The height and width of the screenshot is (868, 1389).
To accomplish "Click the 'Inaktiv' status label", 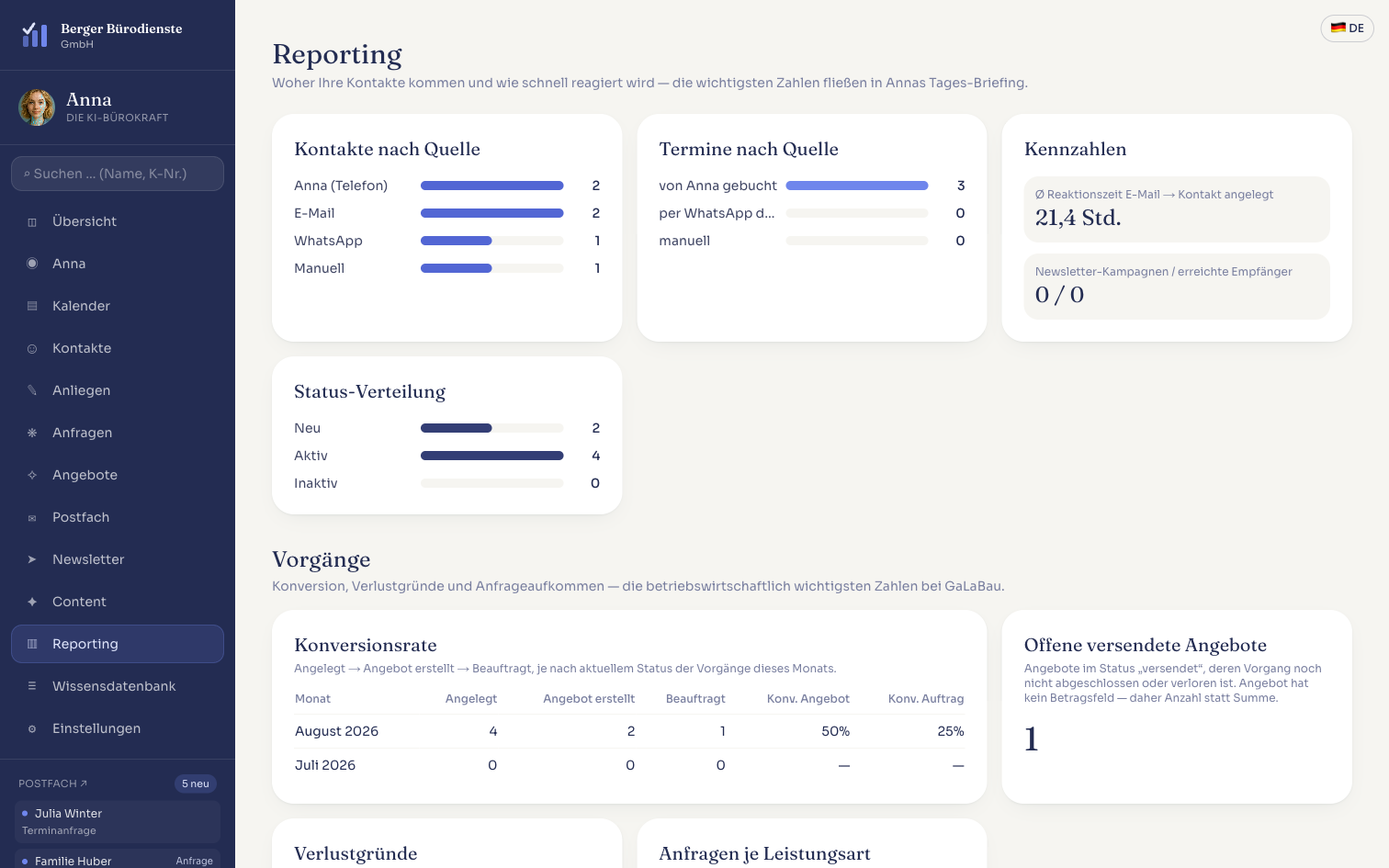I will click(316, 483).
